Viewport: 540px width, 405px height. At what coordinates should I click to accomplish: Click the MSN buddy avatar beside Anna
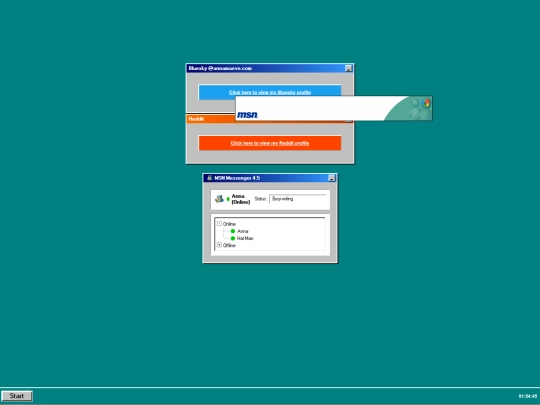[219, 199]
